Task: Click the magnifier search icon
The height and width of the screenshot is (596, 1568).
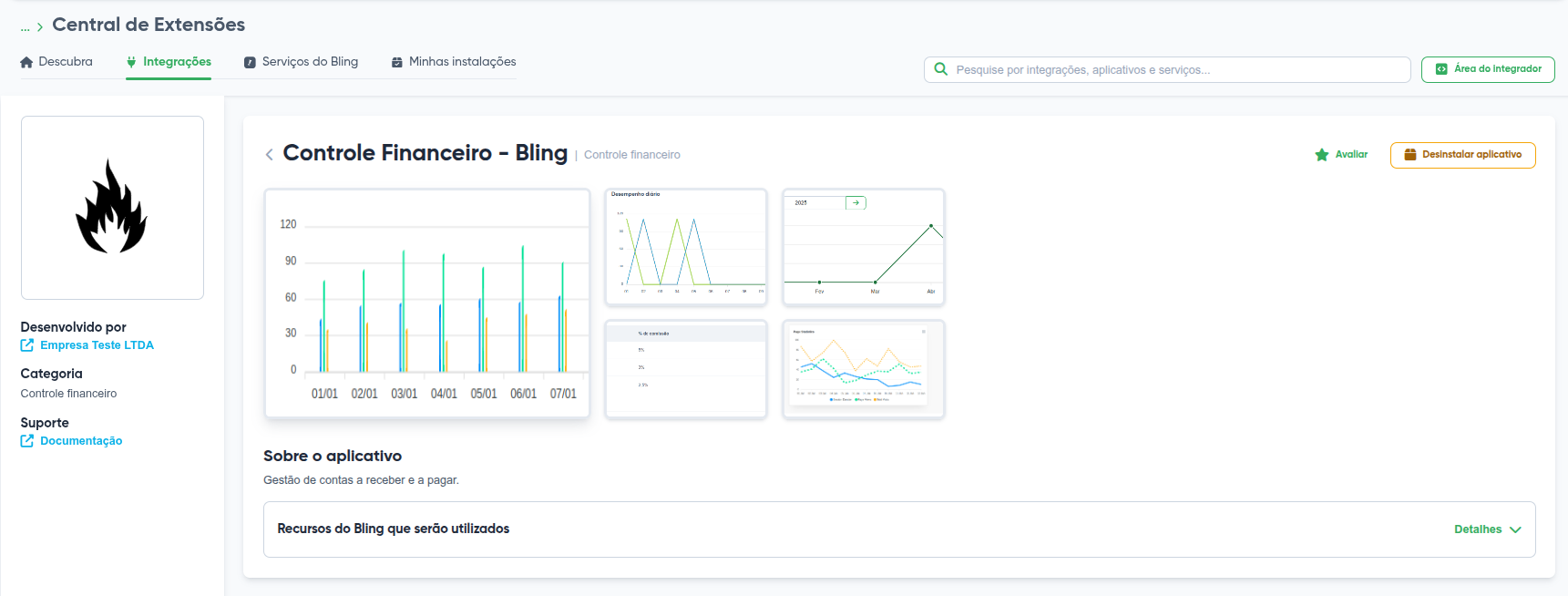Action: click(940, 69)
